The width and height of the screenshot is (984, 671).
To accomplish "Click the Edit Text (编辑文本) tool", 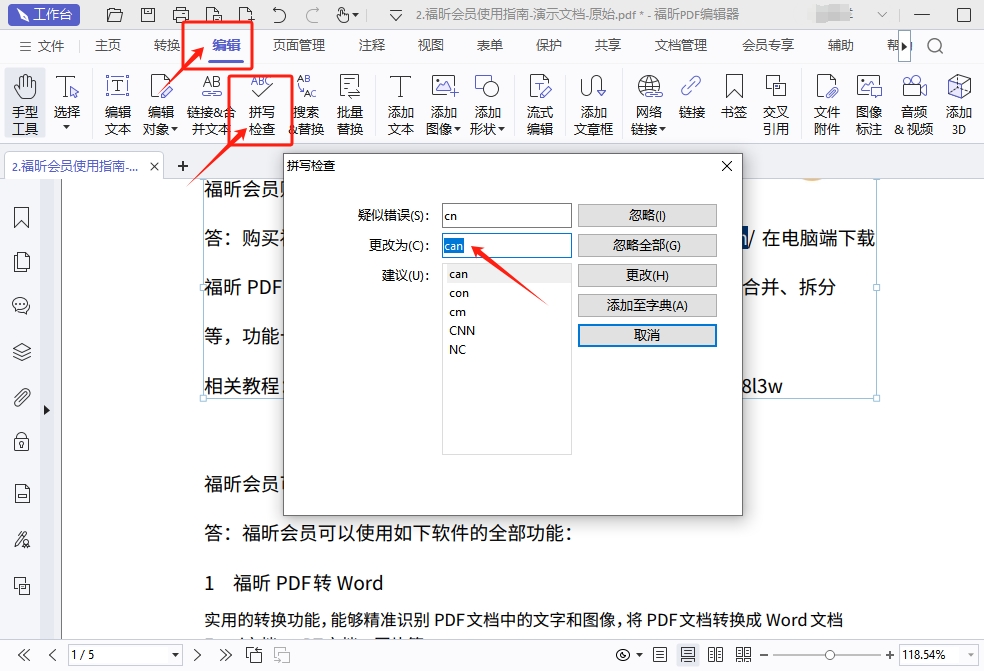I will tap(118, 104).
